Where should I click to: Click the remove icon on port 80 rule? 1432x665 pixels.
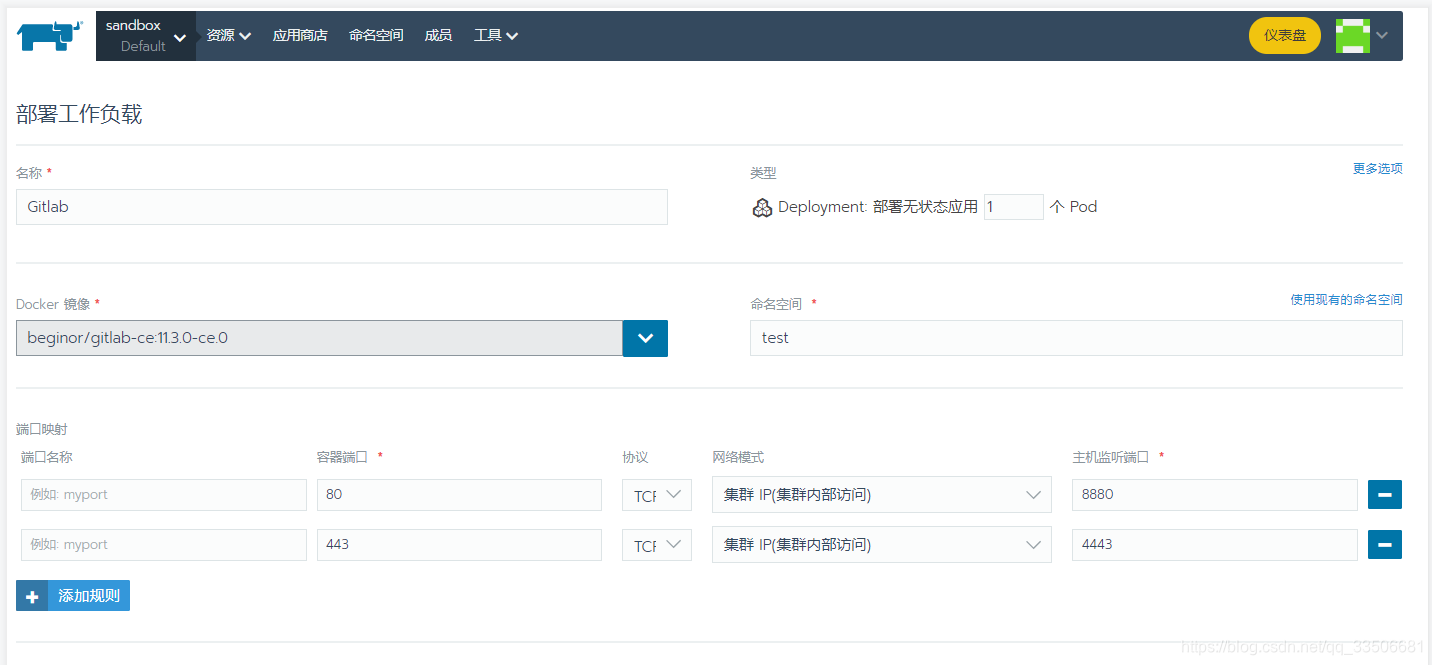[1384, 494]
